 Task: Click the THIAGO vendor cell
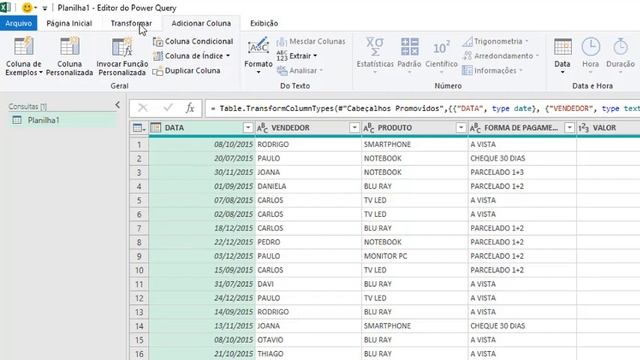click(x=309, y=354)
